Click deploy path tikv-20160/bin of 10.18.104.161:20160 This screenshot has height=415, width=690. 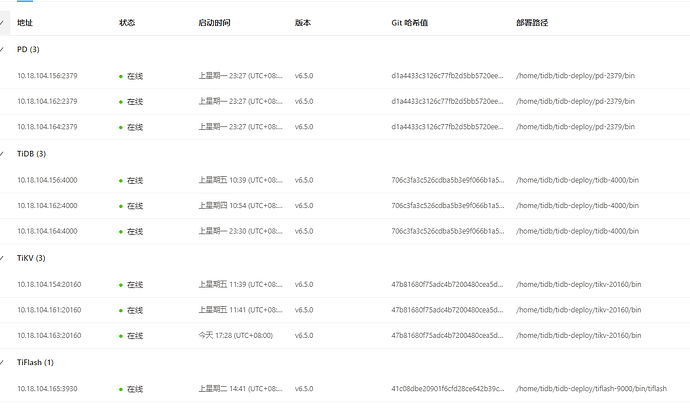579,310
